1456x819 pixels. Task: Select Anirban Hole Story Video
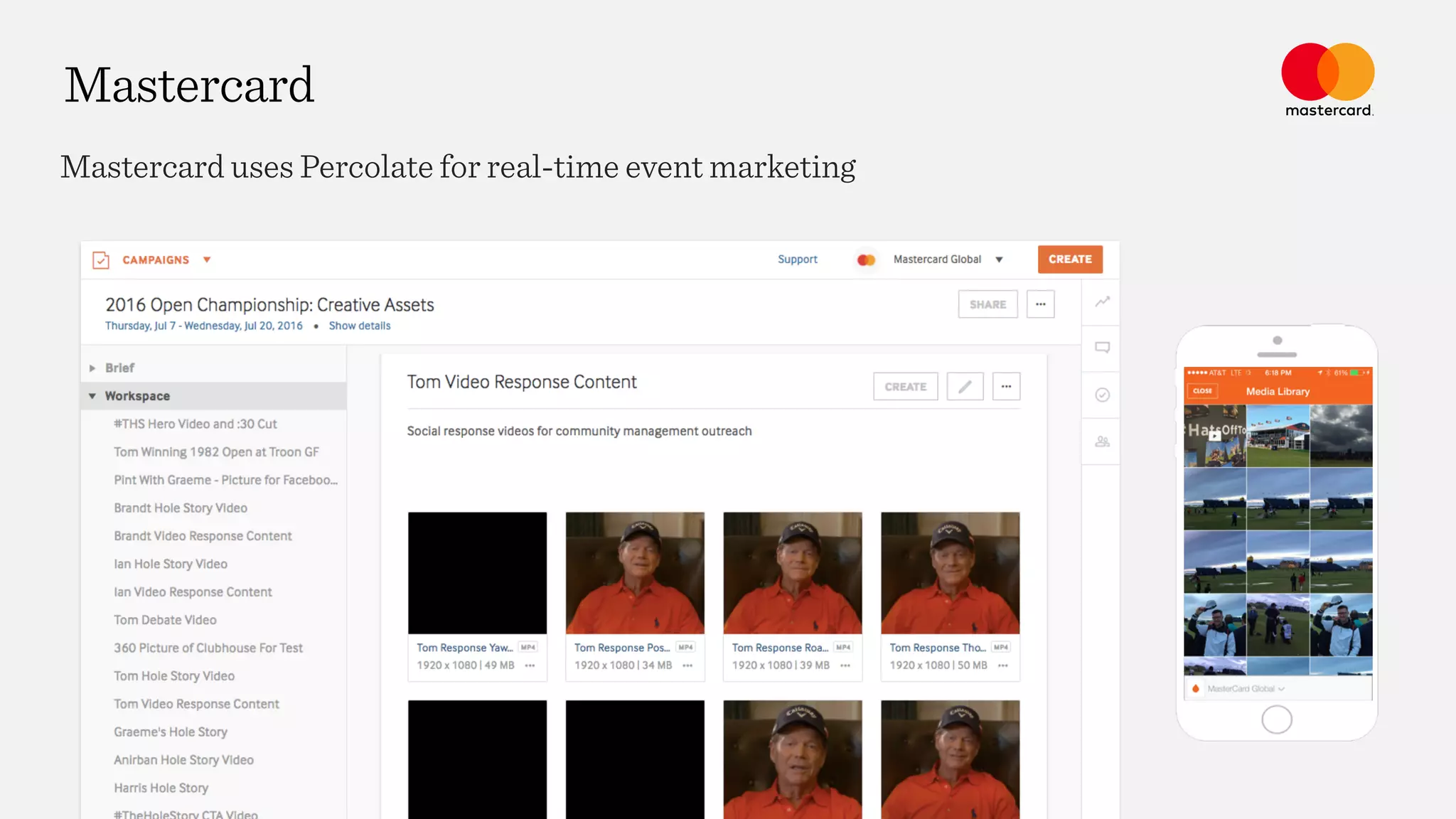click(x=183, y=760)
